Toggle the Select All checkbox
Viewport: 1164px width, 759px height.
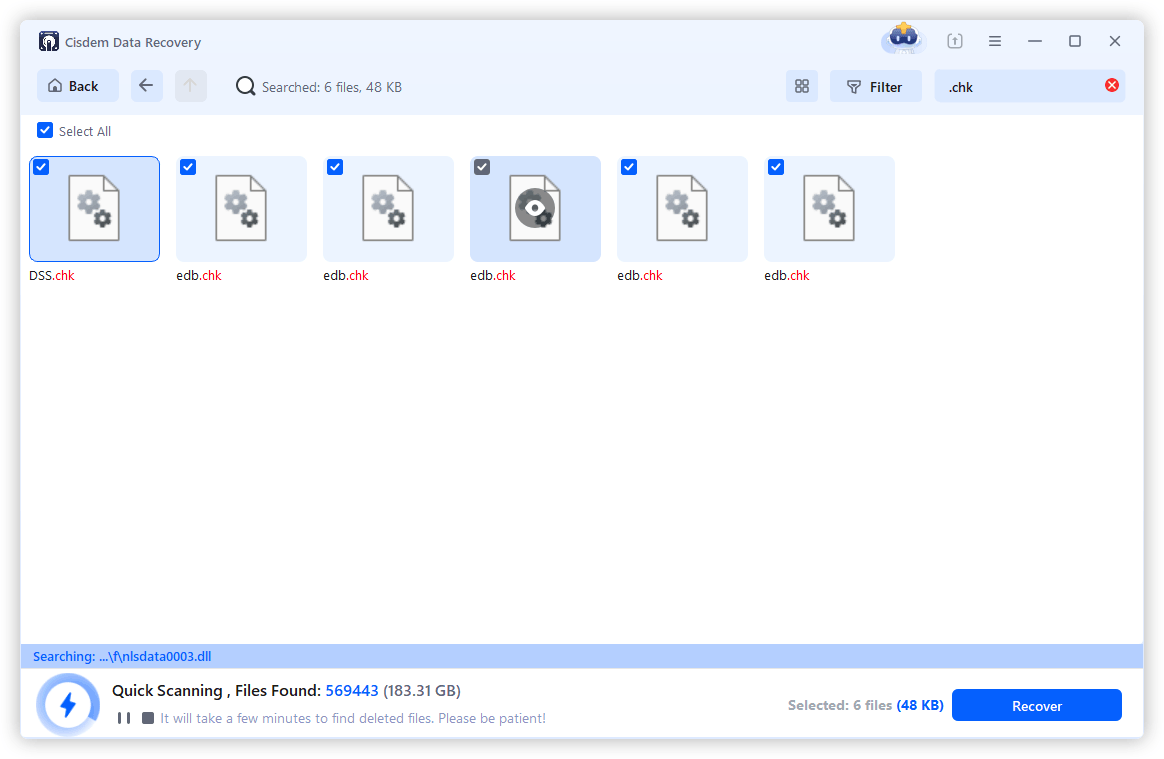click(x=45, y=131)
